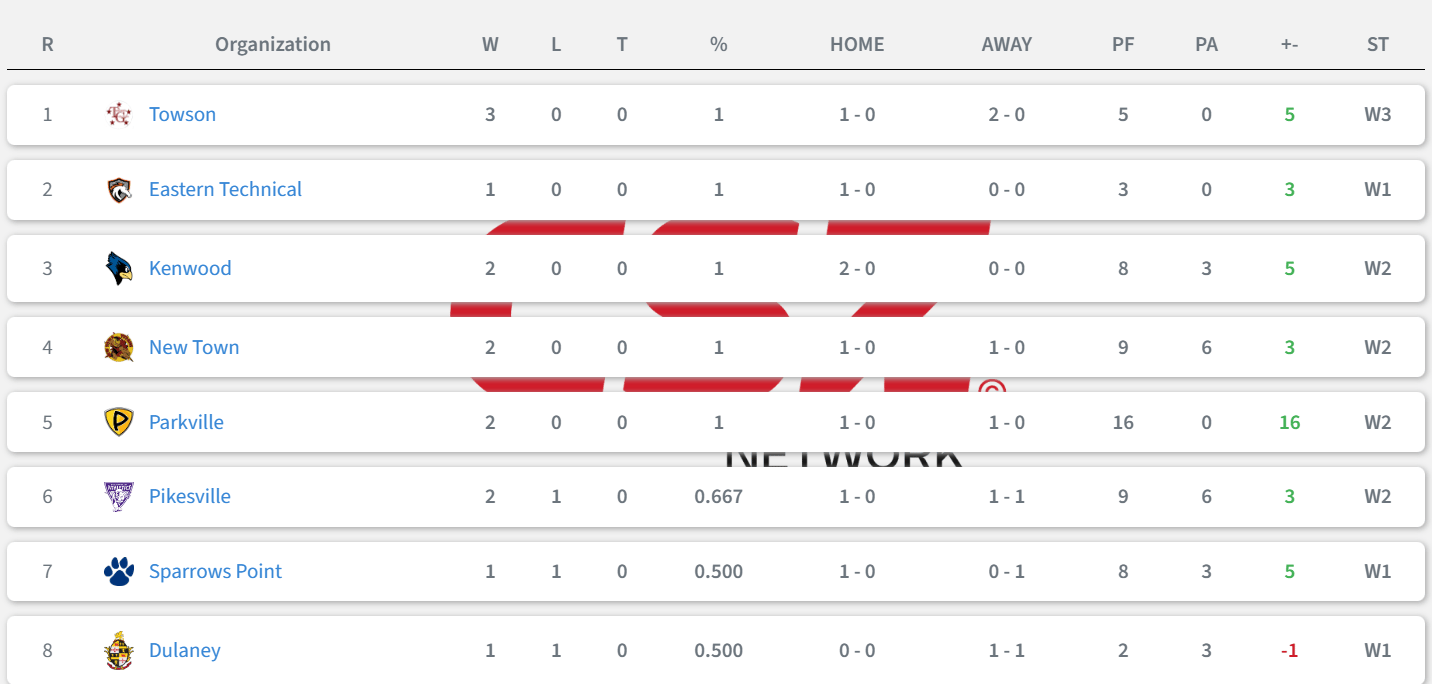The height and width of the screenshot is (684, 1432).
Task: Open the Kenwood team link
Action: coord(190,268)
